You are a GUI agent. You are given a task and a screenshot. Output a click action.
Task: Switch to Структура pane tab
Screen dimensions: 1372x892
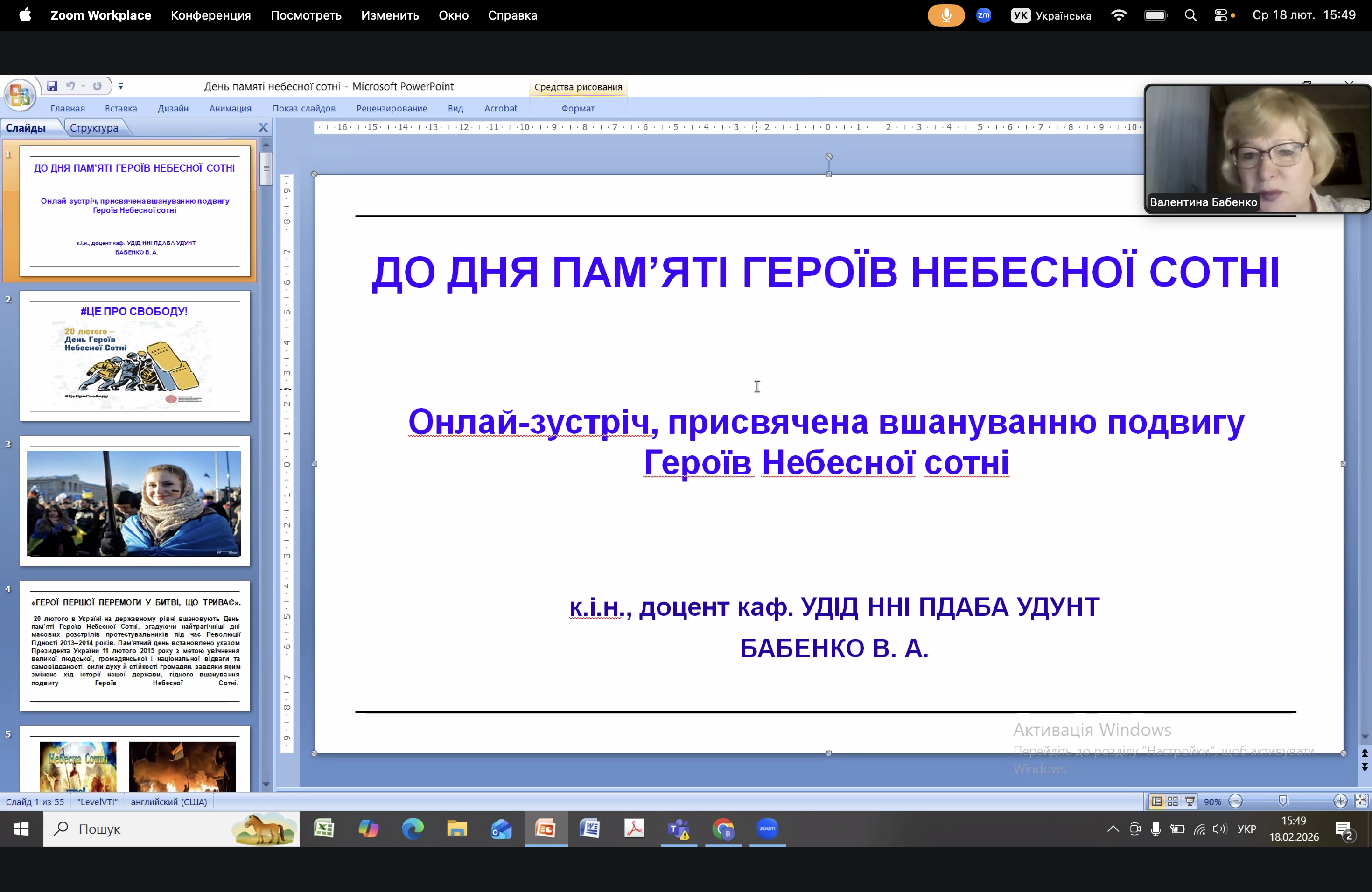point(94,128)
